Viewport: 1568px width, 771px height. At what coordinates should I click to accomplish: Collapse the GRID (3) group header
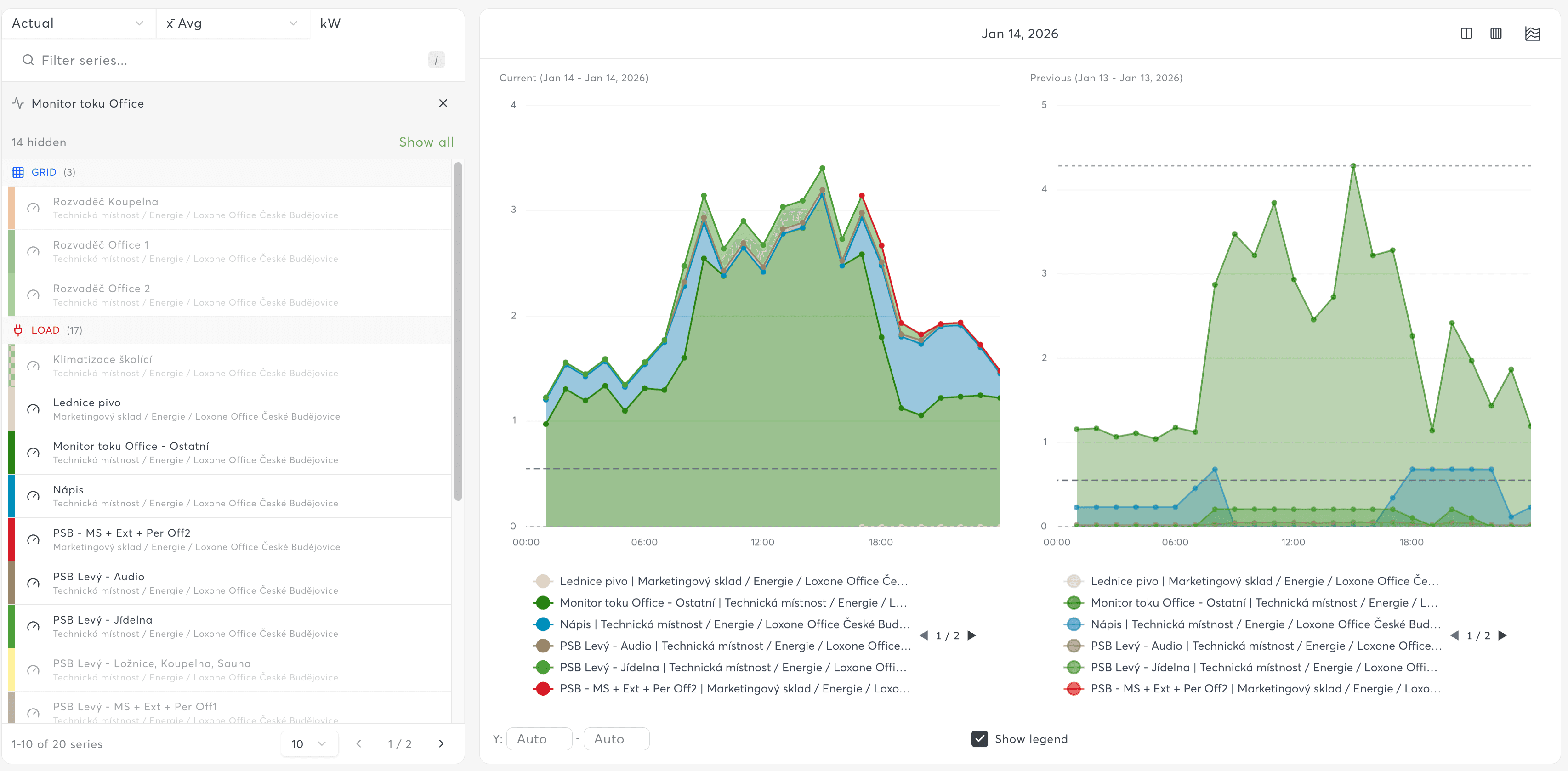point(227,172)
